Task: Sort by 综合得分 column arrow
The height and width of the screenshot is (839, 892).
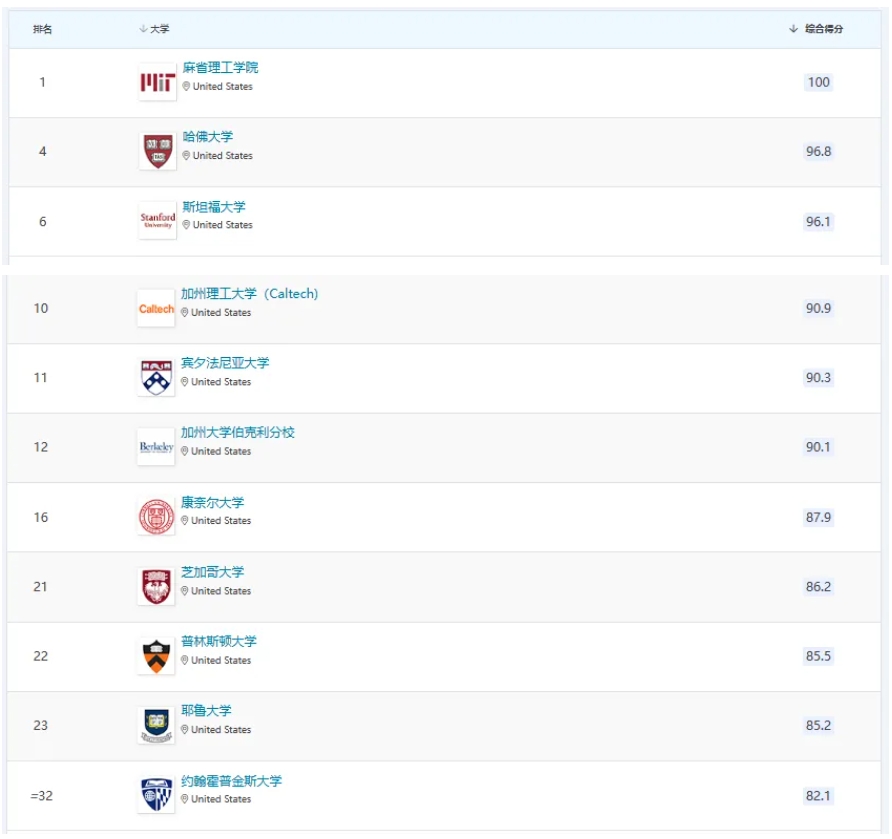Action: [x=794, y=28]
